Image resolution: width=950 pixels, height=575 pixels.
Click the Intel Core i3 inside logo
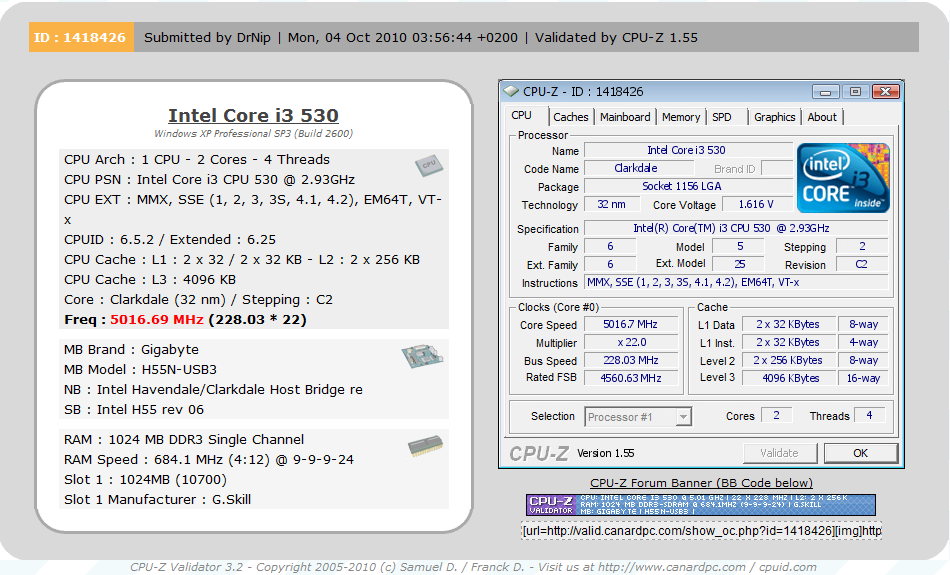coord(842,177)
